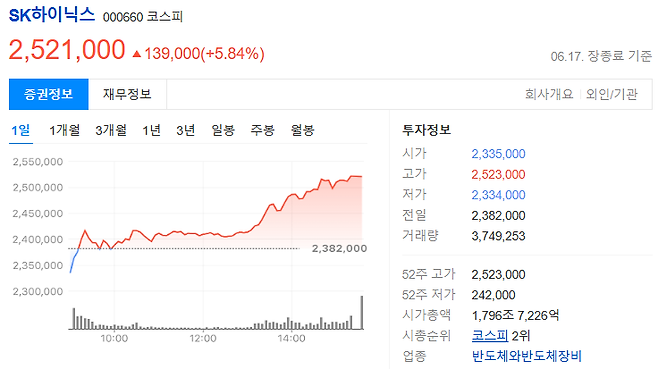The image size is (658, 369).
Task: Select the 3개월 chart period
Action: pyautogui.click(x=111, y=131)
